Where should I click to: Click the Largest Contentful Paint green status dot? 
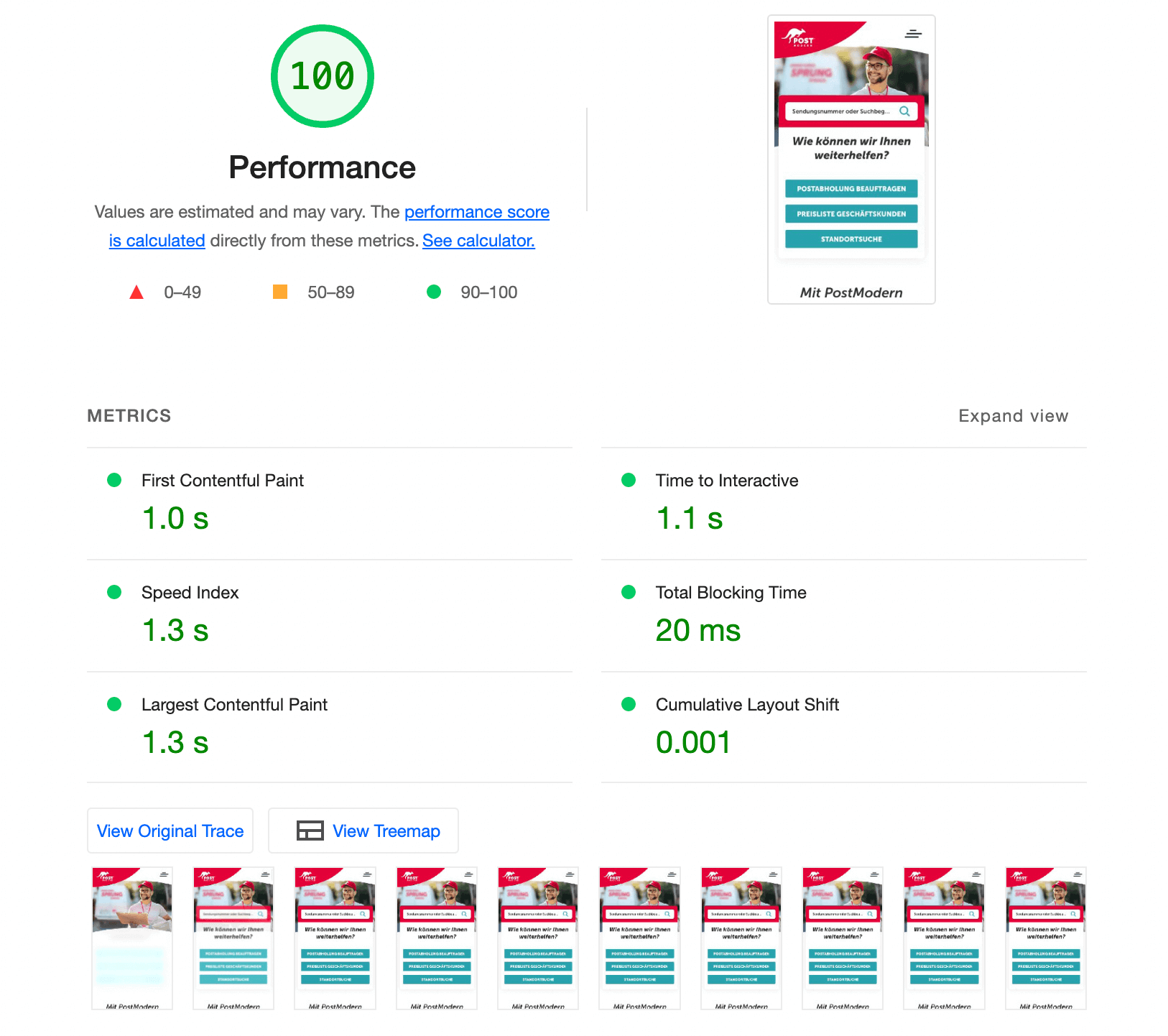click(x=114, y=704)
